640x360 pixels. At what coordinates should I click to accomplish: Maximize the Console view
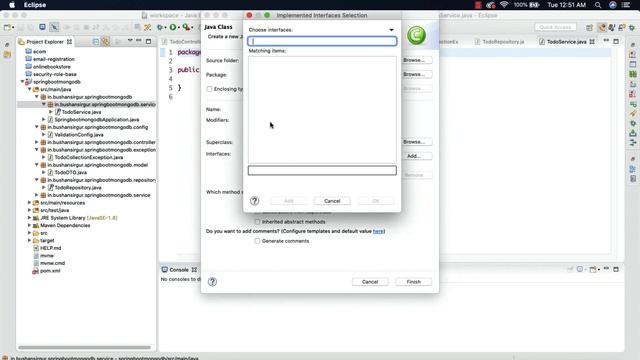click(x=616, y=269)
